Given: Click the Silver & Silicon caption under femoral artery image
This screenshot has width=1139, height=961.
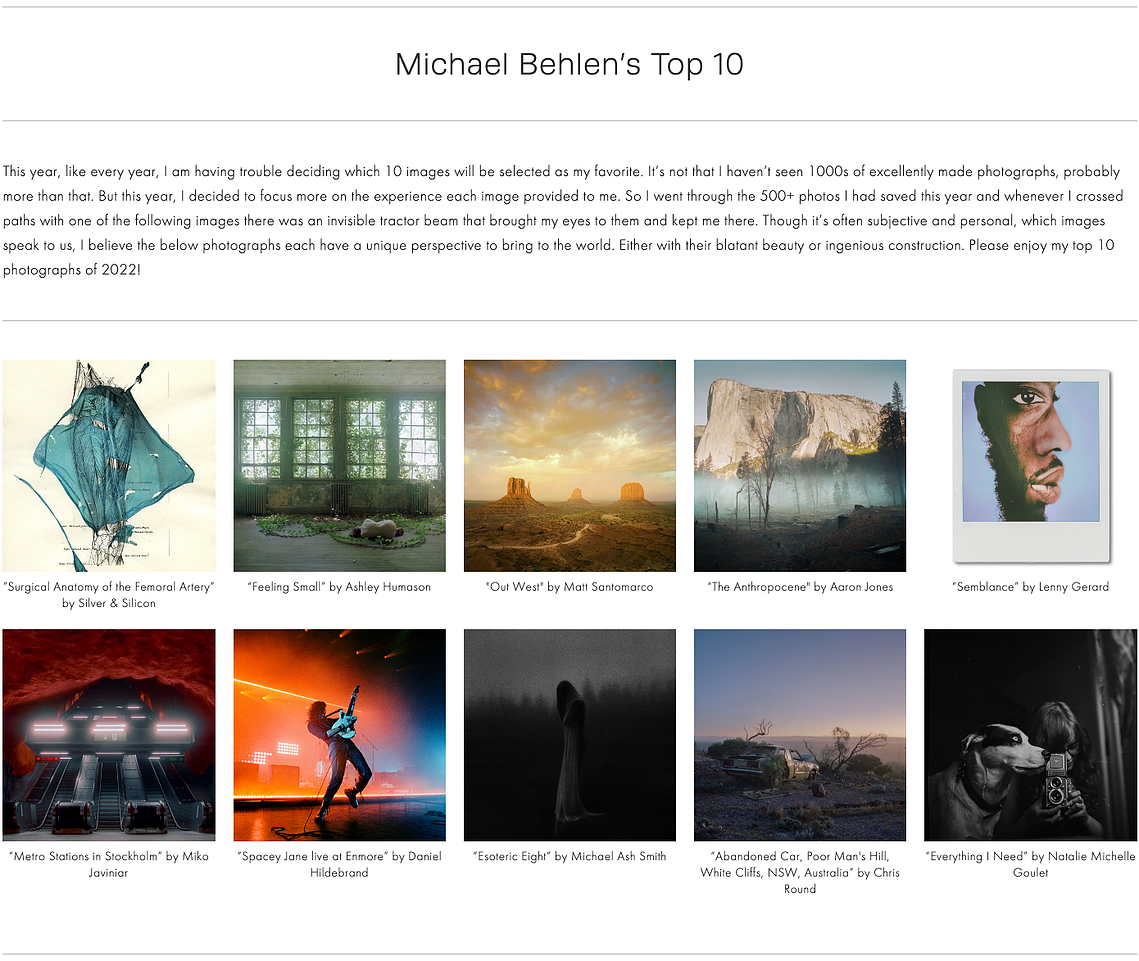Looking at the screenshot, I should (x=109, y=603).
